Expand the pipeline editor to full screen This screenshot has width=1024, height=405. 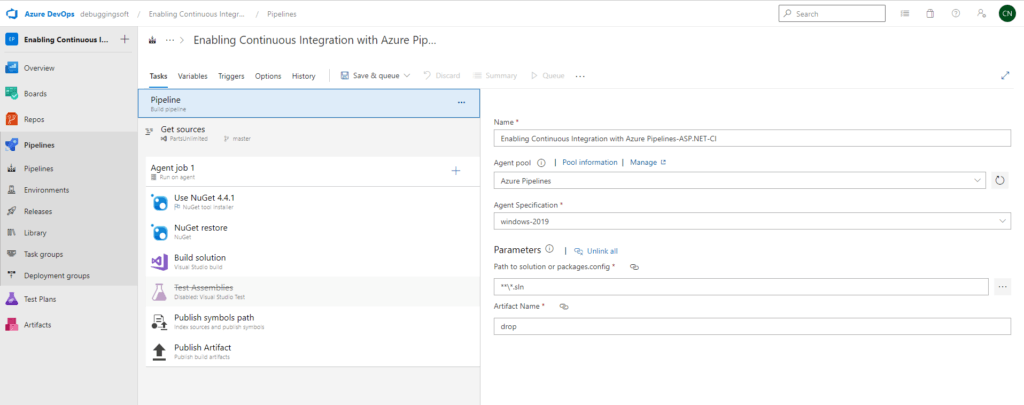1005,75
